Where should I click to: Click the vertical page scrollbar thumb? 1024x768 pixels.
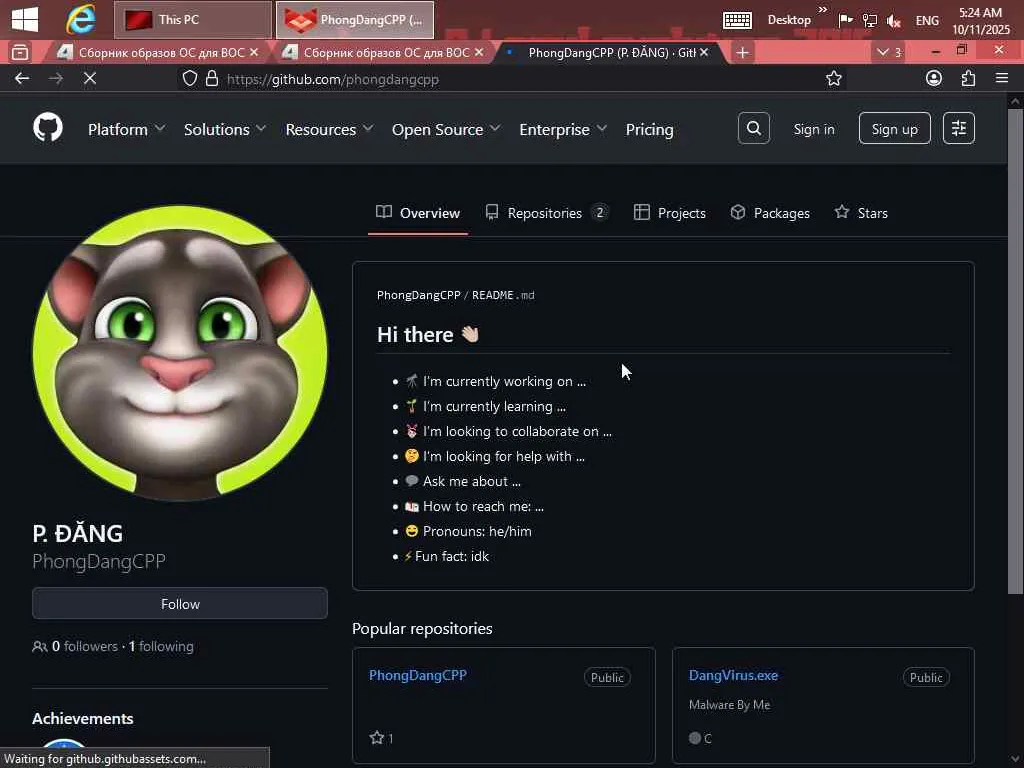(1014, 351)
